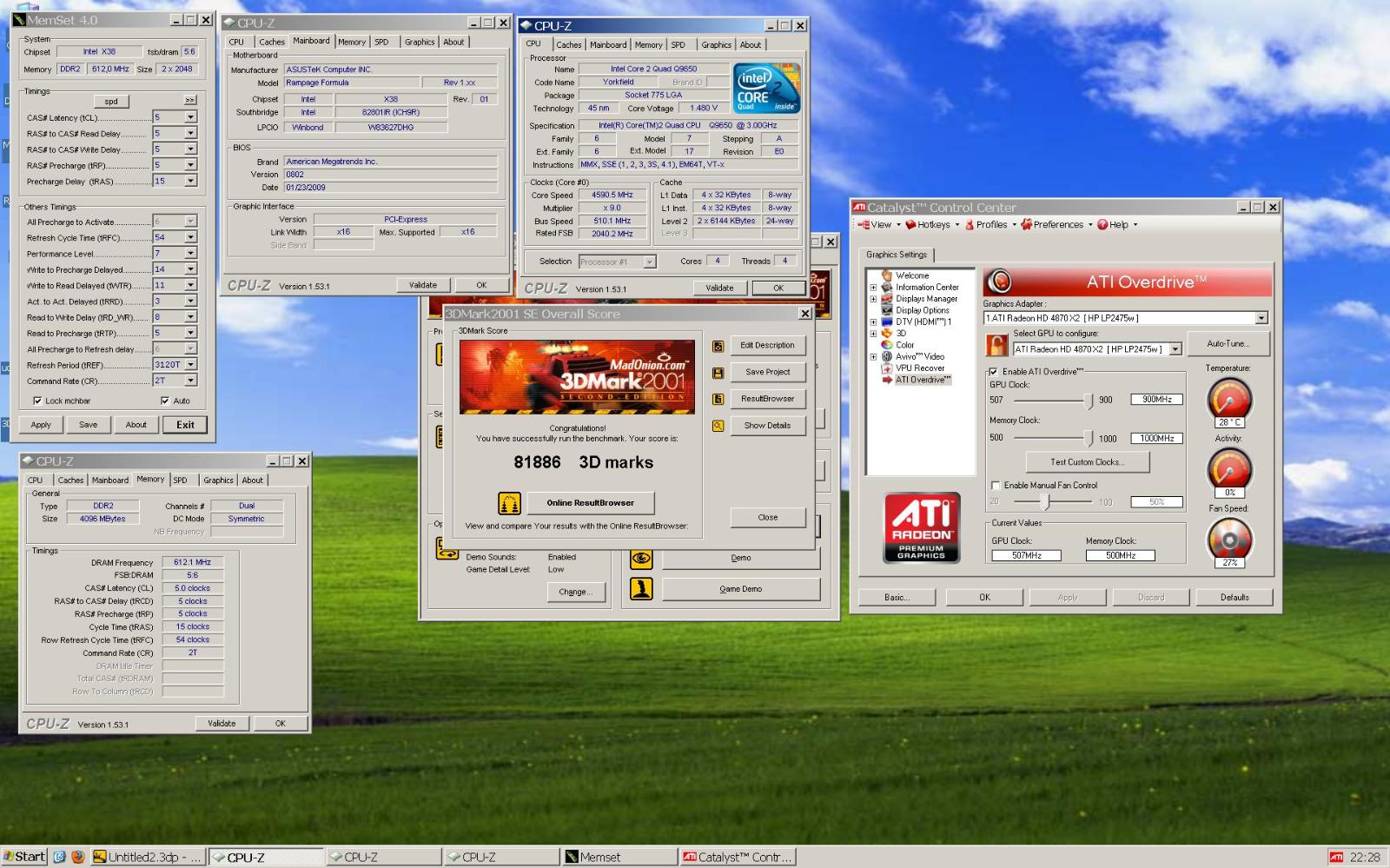The height and width of the screenshot is (868, 1390).
Task: Click the spd button in MemSet timings
Action: [111, 102]
